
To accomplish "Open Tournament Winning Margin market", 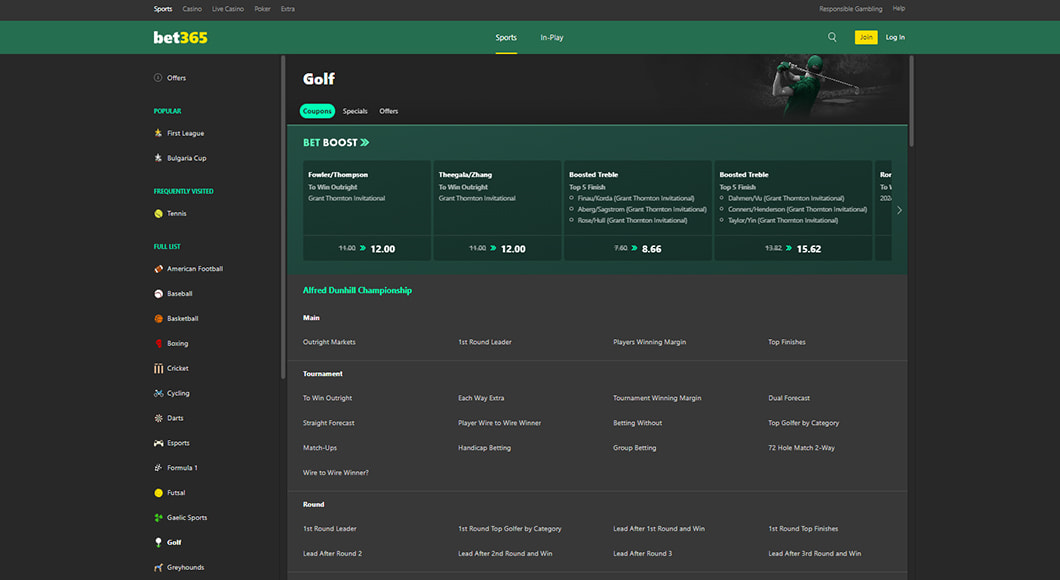I will pos(657,398).
